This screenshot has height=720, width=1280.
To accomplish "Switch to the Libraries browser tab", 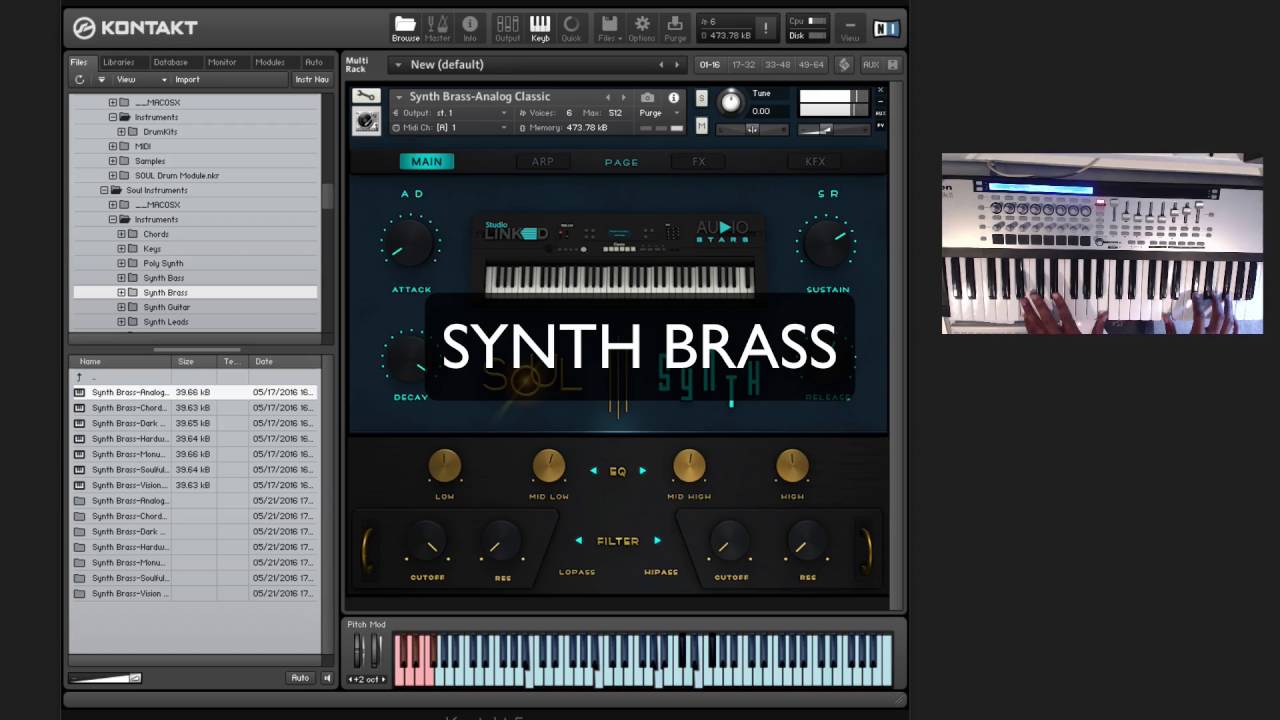I will [119, 62].
